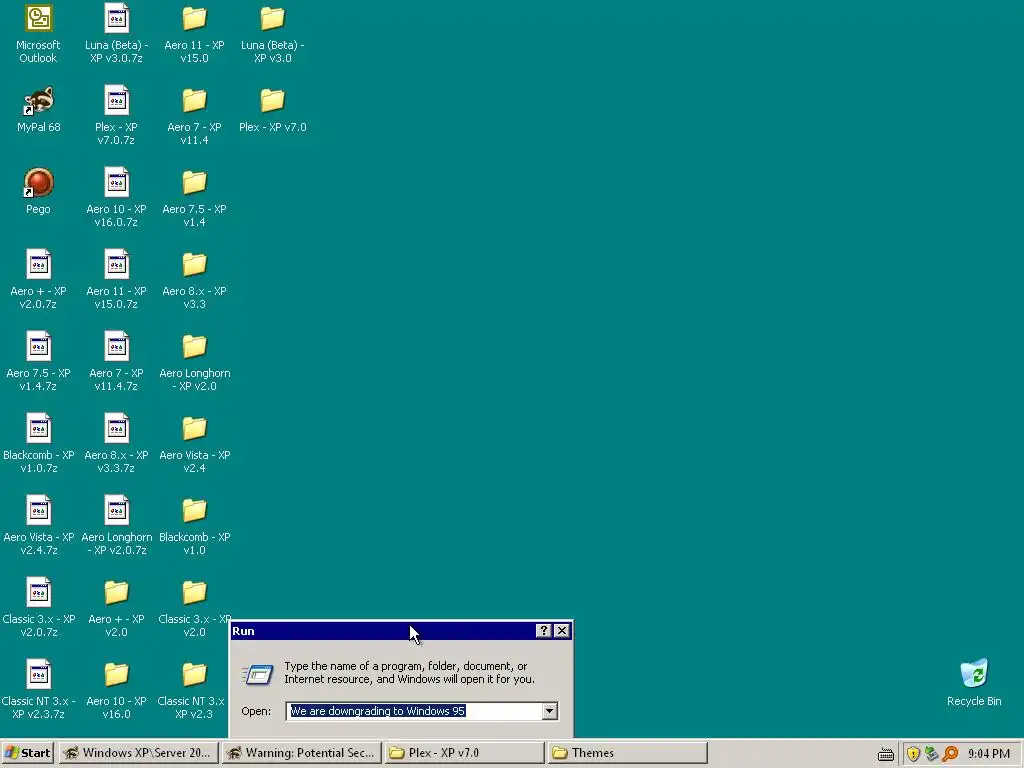Click the keyboard icon in taskbar
This screenshot has width=1024, height=768.
tap(886, 755)
